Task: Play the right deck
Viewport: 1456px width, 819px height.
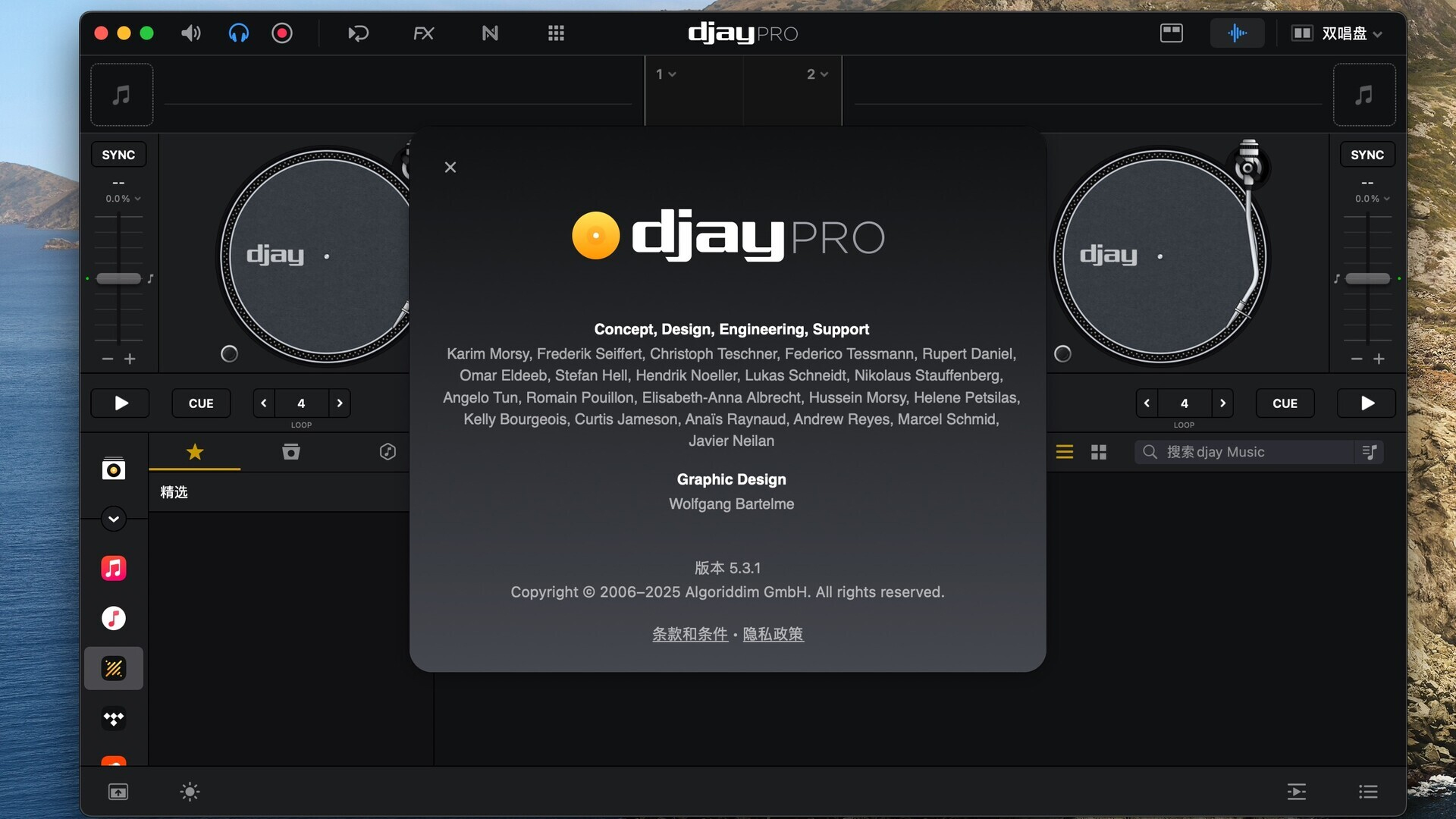Action: click(1367, 403)
